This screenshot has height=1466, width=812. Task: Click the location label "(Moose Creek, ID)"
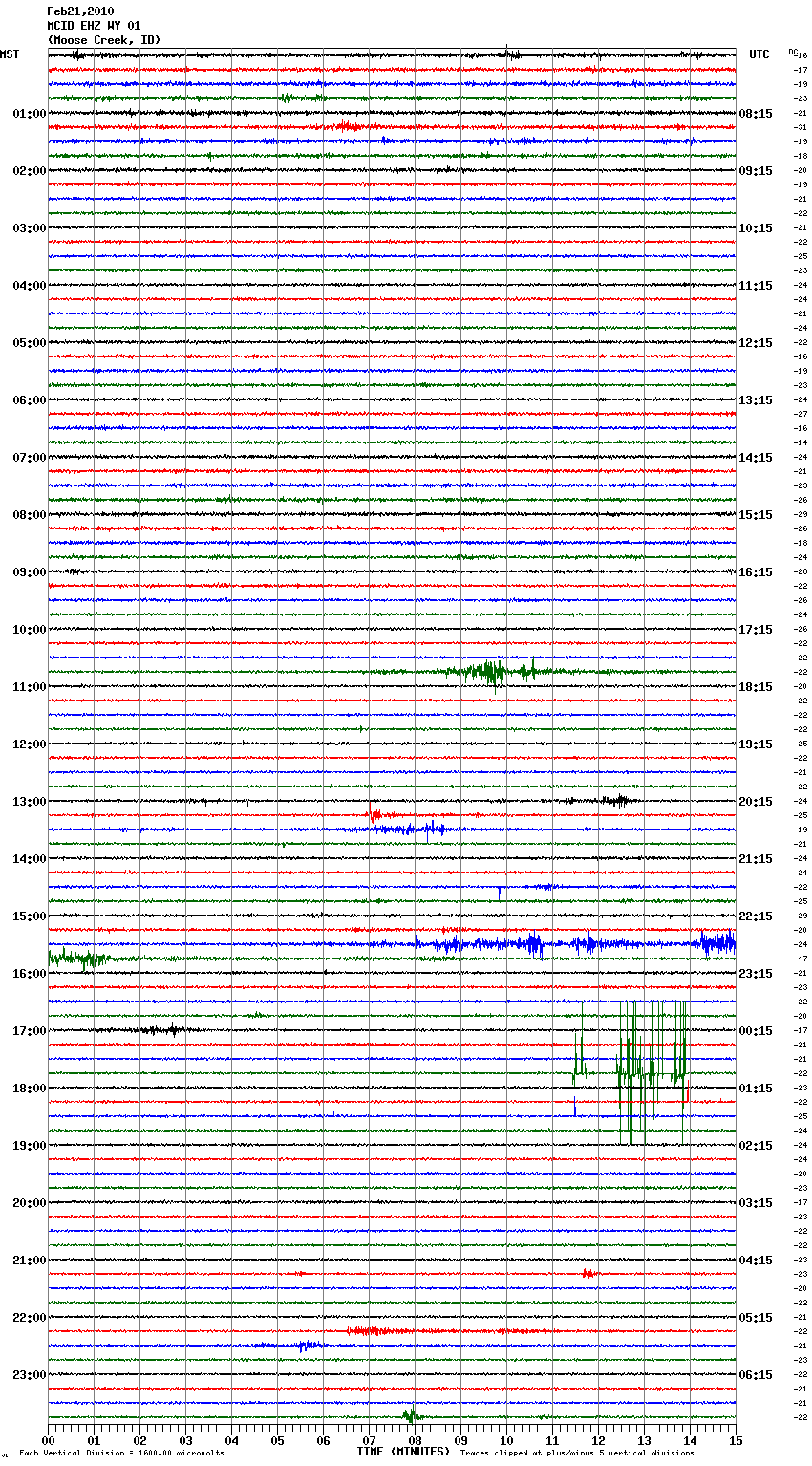click(104, 40)
